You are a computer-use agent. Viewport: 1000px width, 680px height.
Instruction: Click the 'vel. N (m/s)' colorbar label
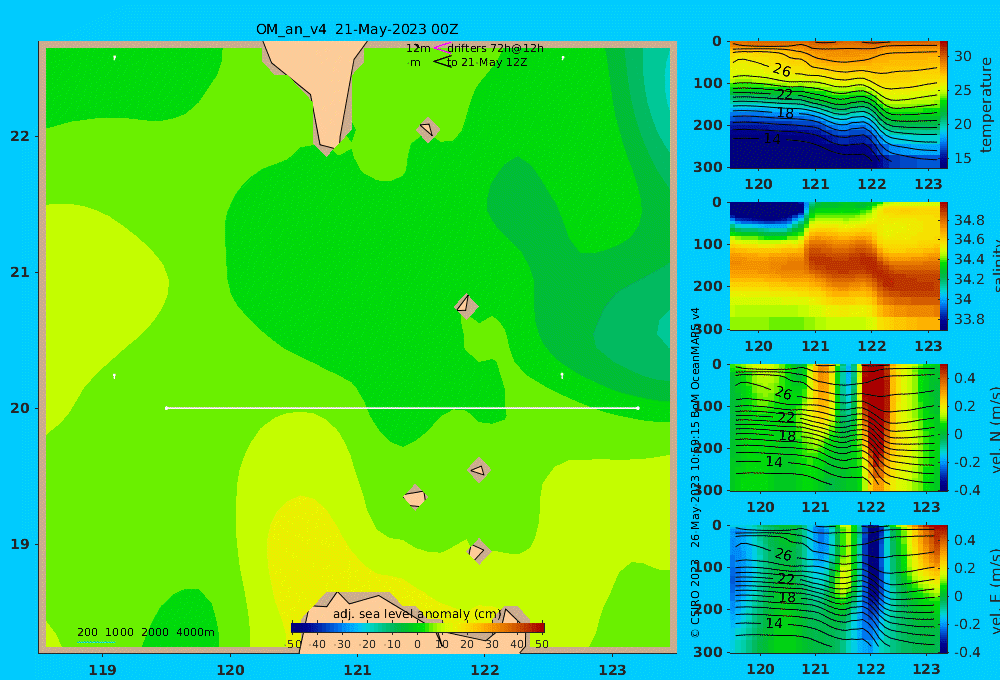click(x=995, y=429)
